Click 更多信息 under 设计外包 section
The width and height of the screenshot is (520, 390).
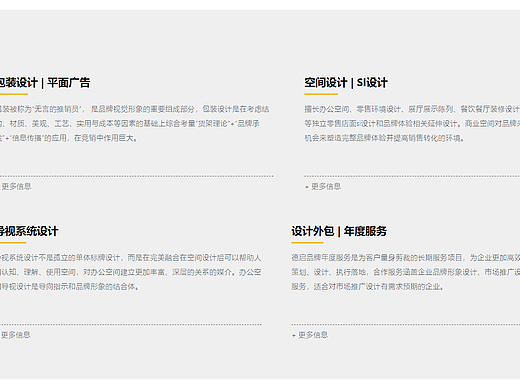[310, 335]
